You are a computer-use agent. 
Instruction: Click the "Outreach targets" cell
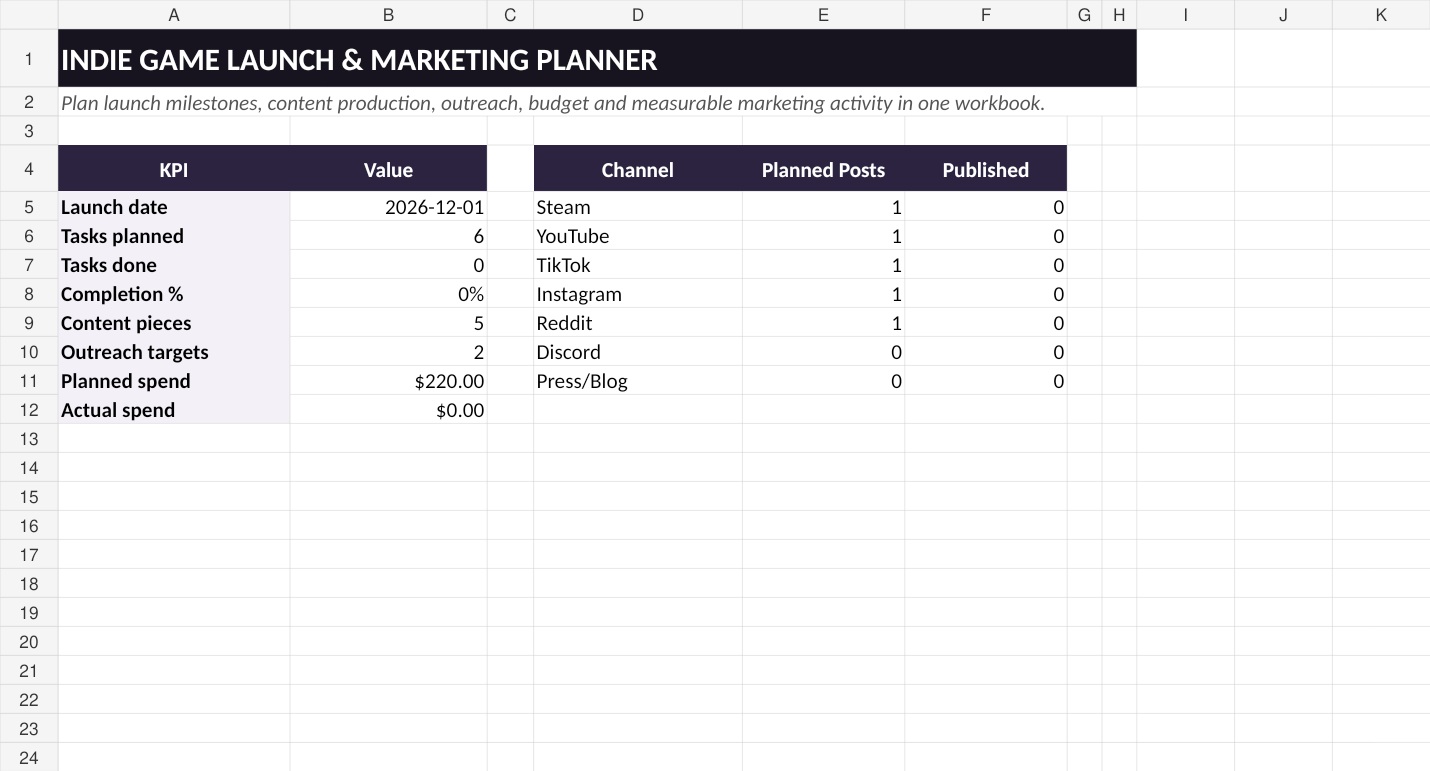(174, 352)
